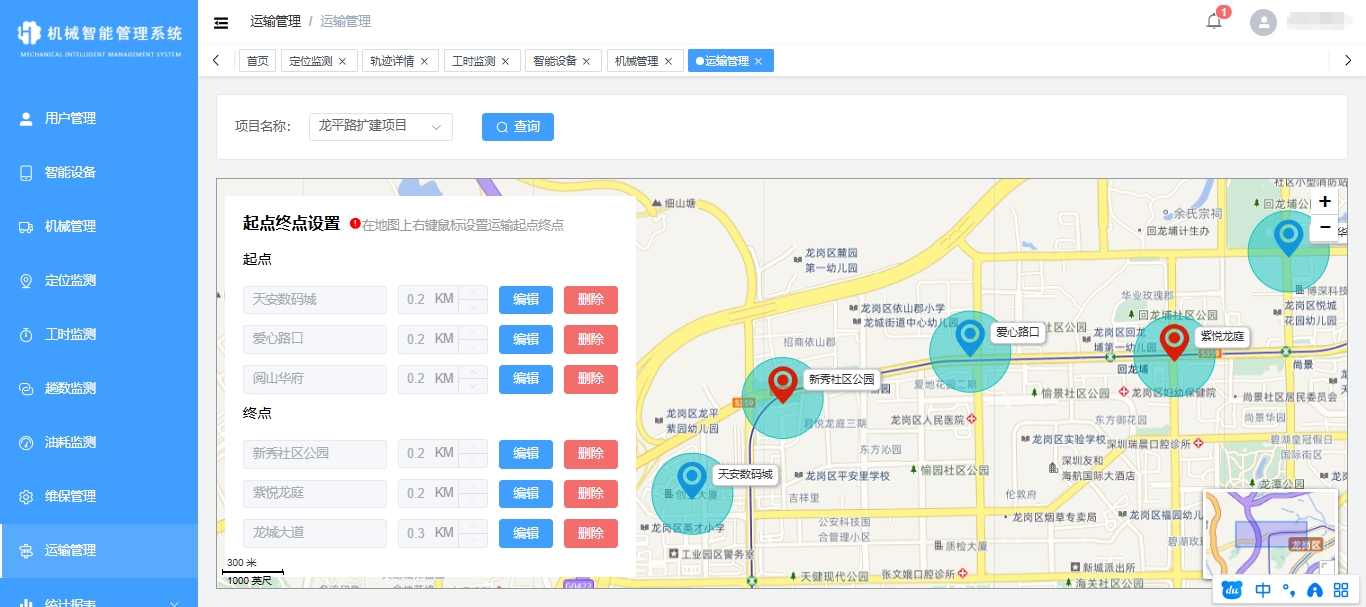Screen dimensions: 1366x607
Task: Close the 定位监测 tab
Action: tap(342, 61)
